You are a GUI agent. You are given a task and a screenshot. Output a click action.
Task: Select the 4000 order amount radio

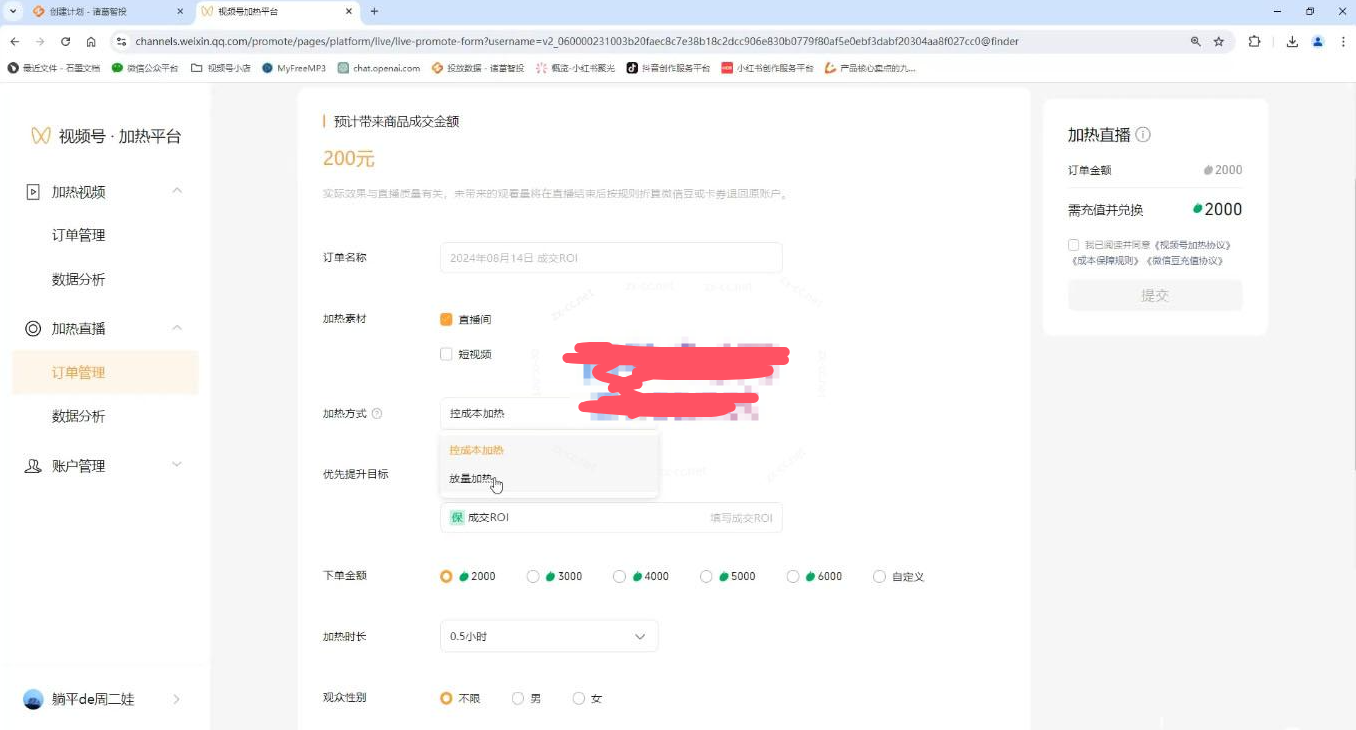point(620,576)
